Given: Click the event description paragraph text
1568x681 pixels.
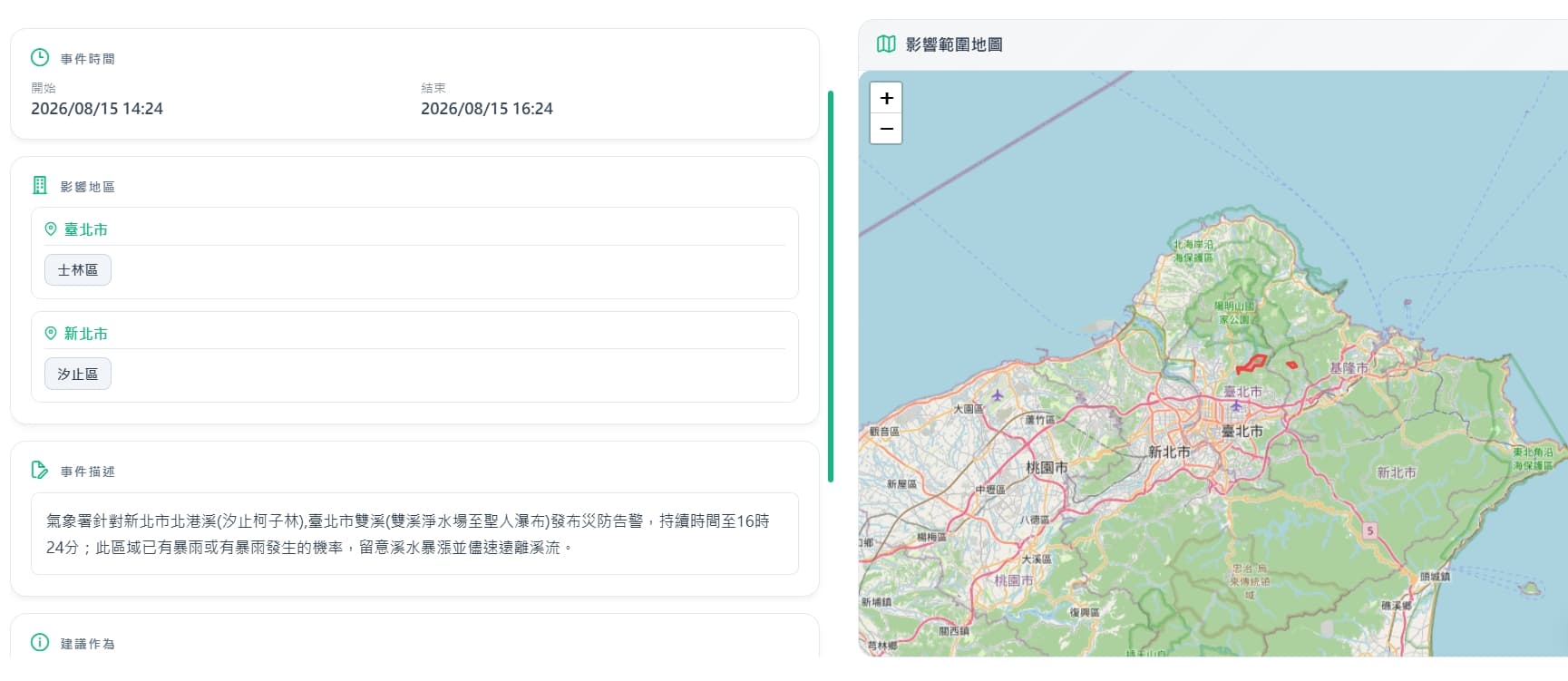Looking at the screenshot, I should 408,534.
